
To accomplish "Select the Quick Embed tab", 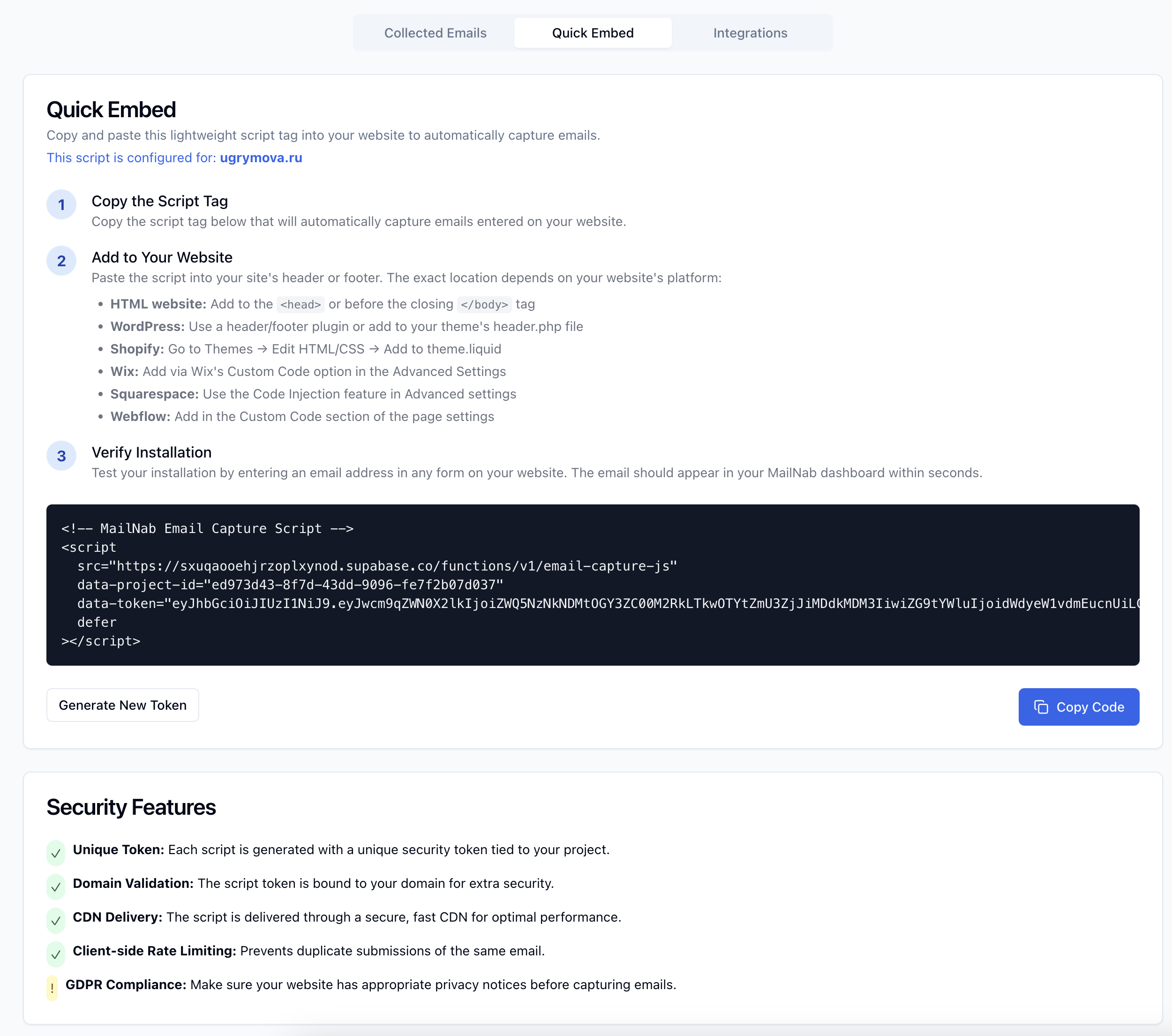I will pos(592,33).
